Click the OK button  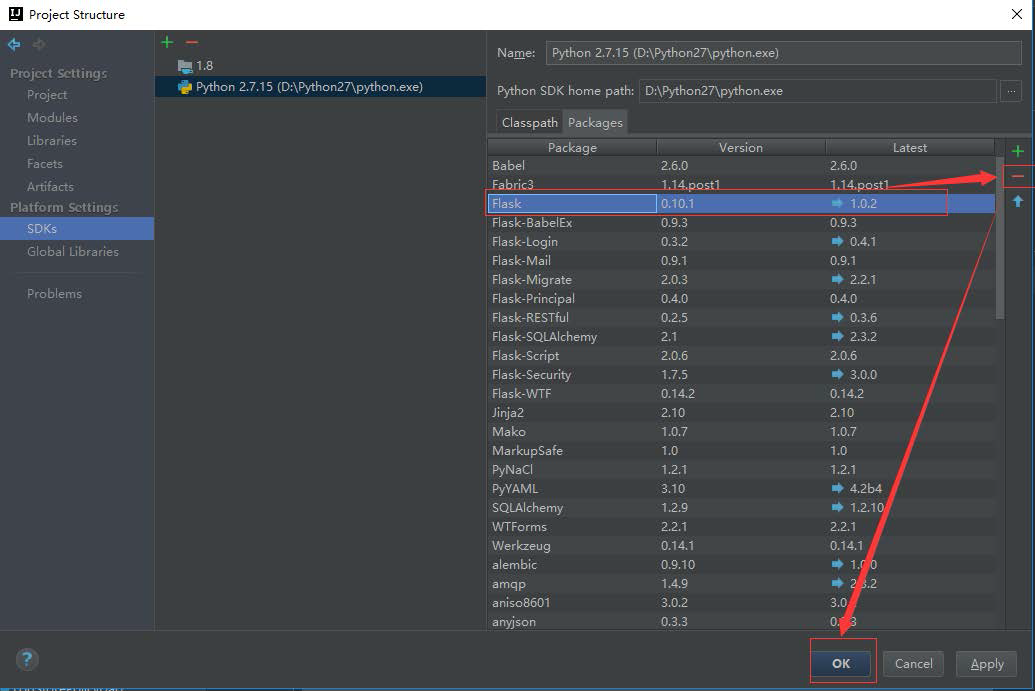[841, 663]
